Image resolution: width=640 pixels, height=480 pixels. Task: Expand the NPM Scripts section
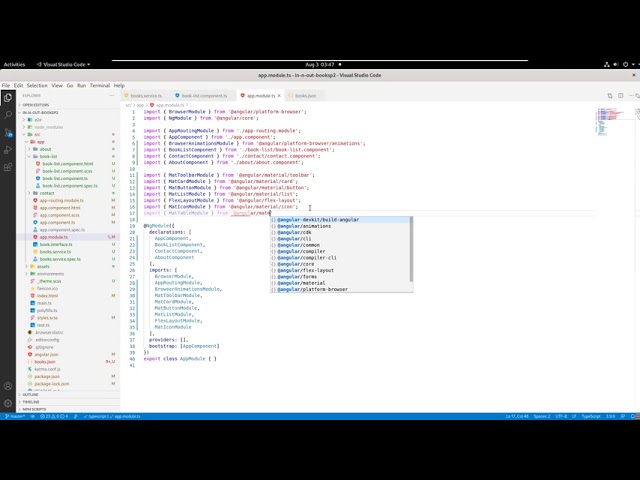click(34, 409)
